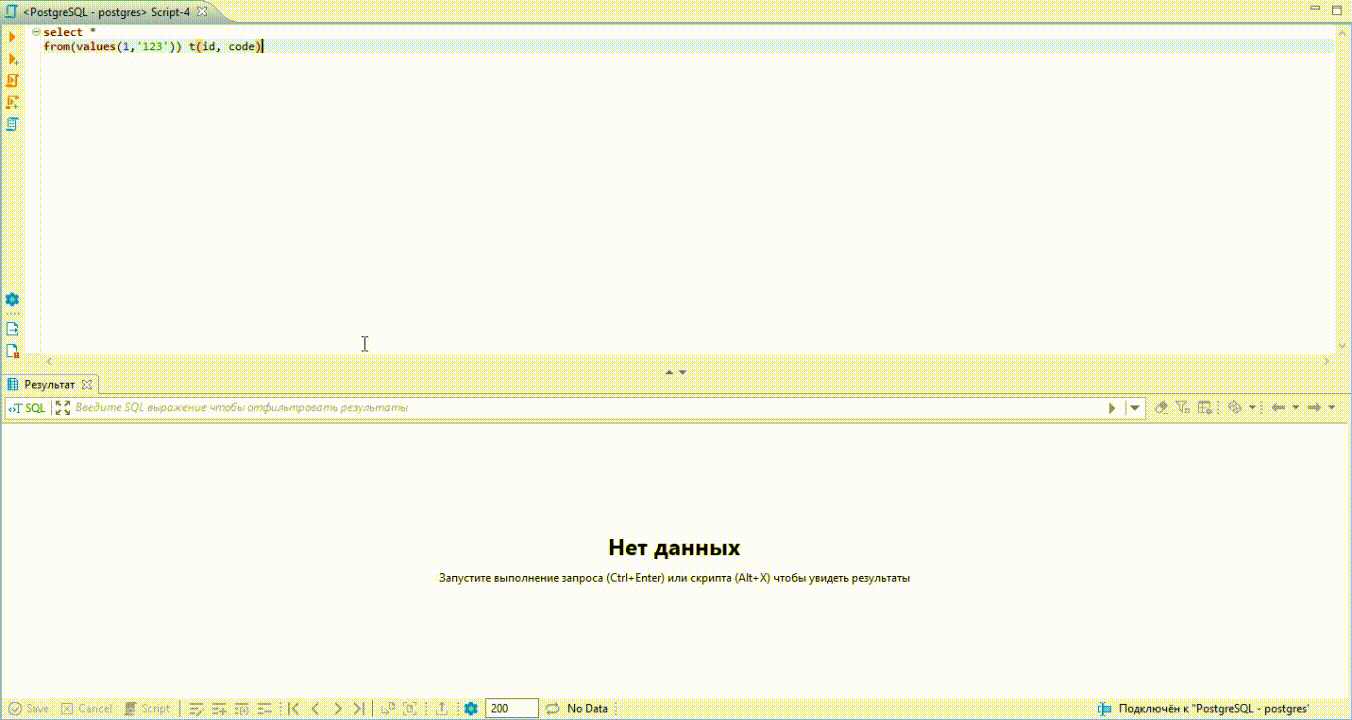Click the query analysis icon in left sidebar
The width and height of the screenshot is (1352, 720).
pos(12,101)
